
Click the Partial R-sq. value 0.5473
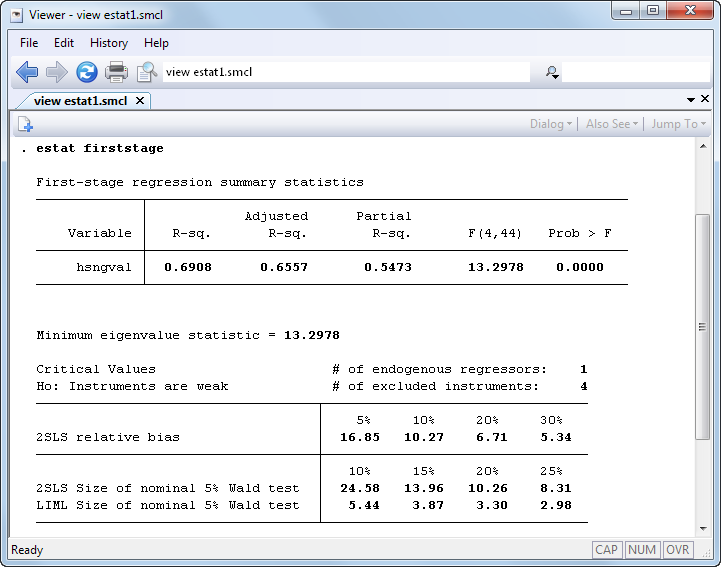388,267
